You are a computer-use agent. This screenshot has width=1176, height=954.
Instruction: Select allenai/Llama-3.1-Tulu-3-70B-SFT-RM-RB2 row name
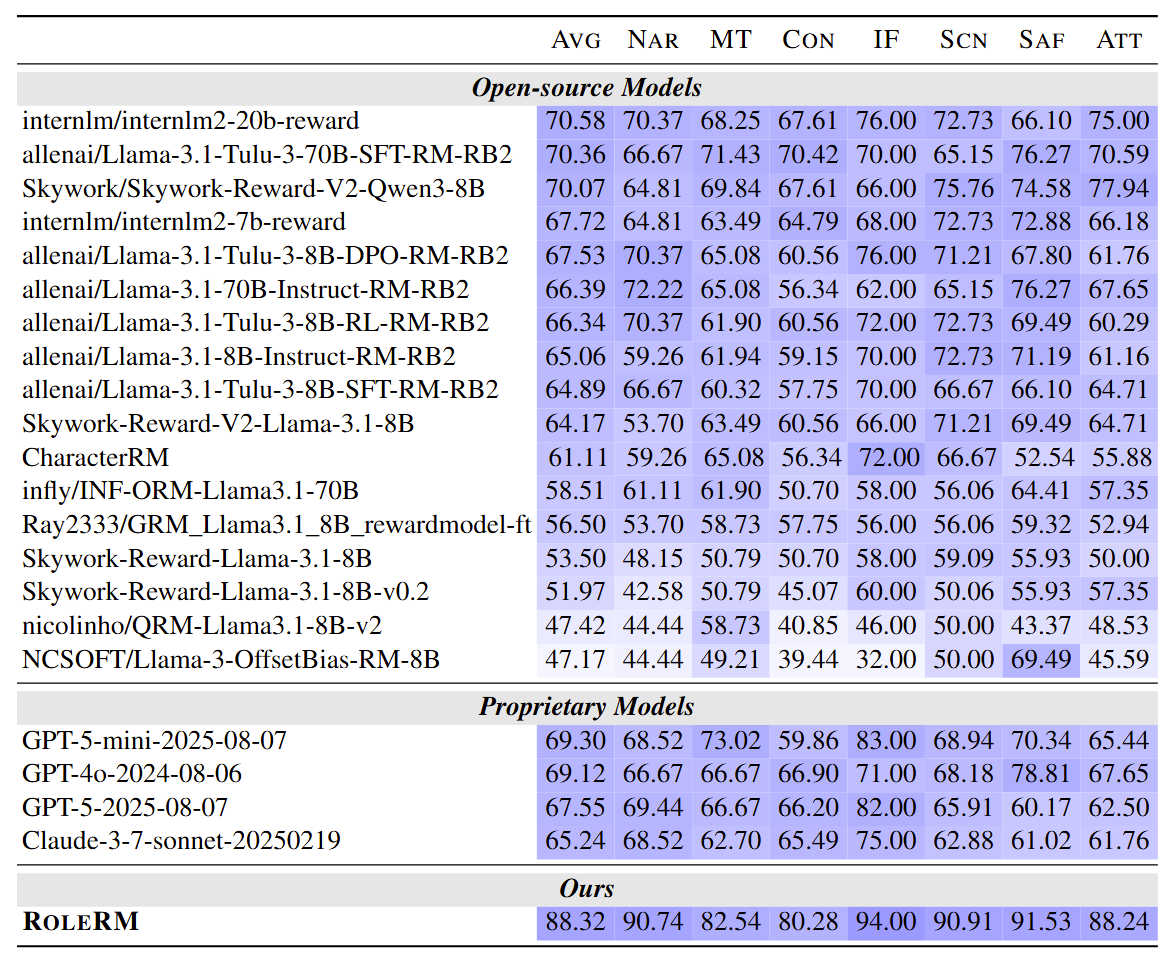click(267, 154)
